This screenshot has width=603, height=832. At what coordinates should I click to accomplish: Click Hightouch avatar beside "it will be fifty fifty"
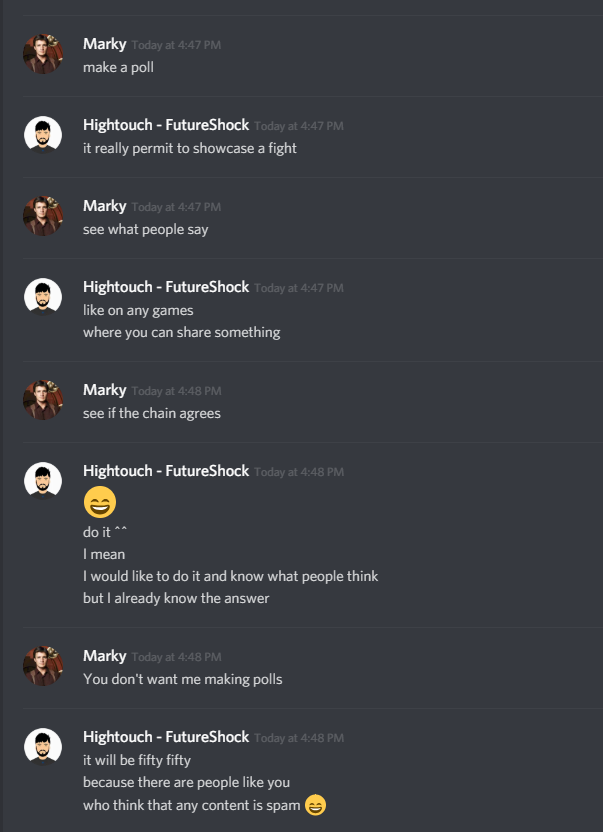click(x=43, y=747)
